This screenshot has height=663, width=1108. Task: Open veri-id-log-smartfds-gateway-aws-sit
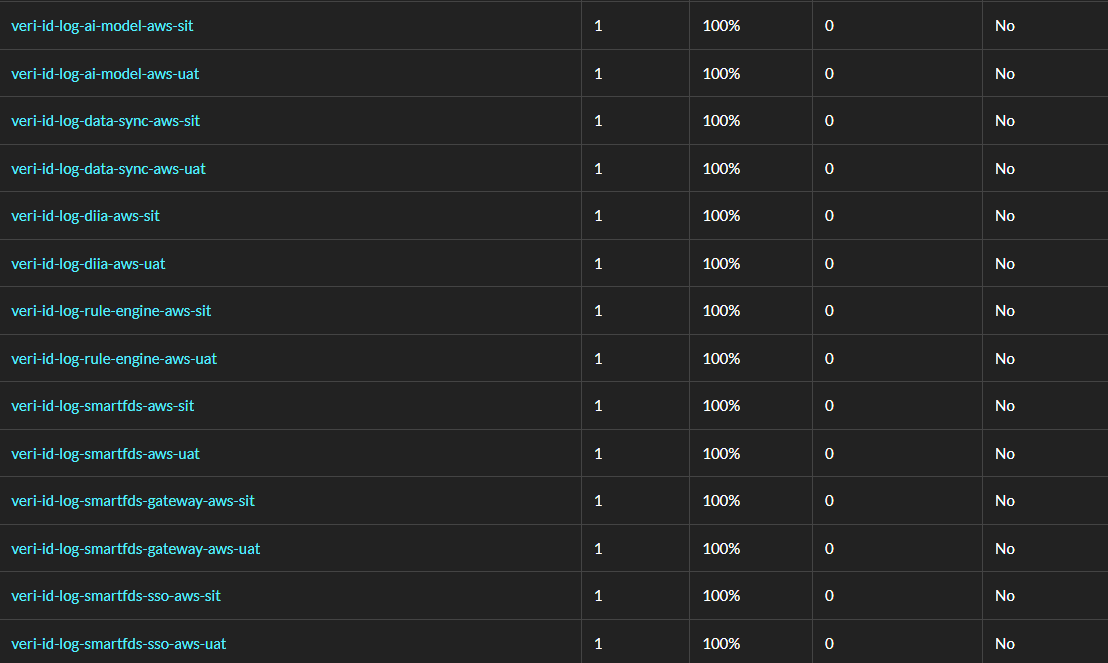[133, 501]
